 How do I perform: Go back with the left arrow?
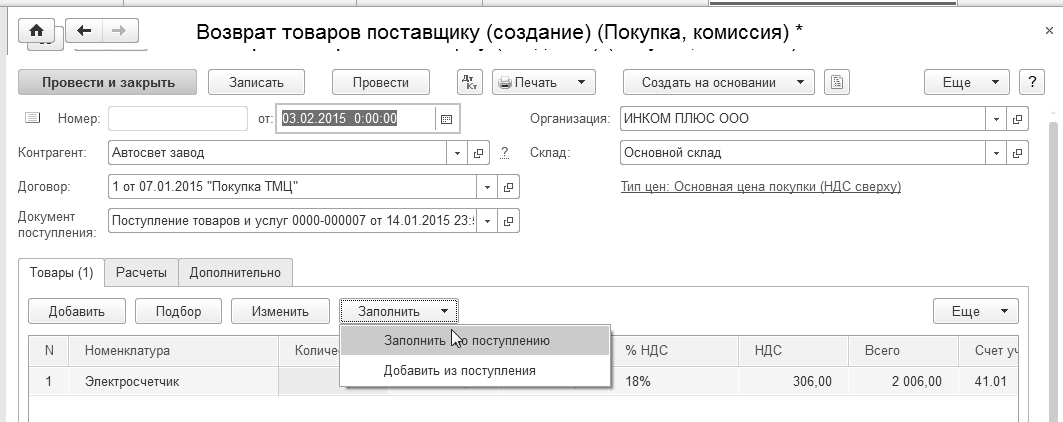84,31
